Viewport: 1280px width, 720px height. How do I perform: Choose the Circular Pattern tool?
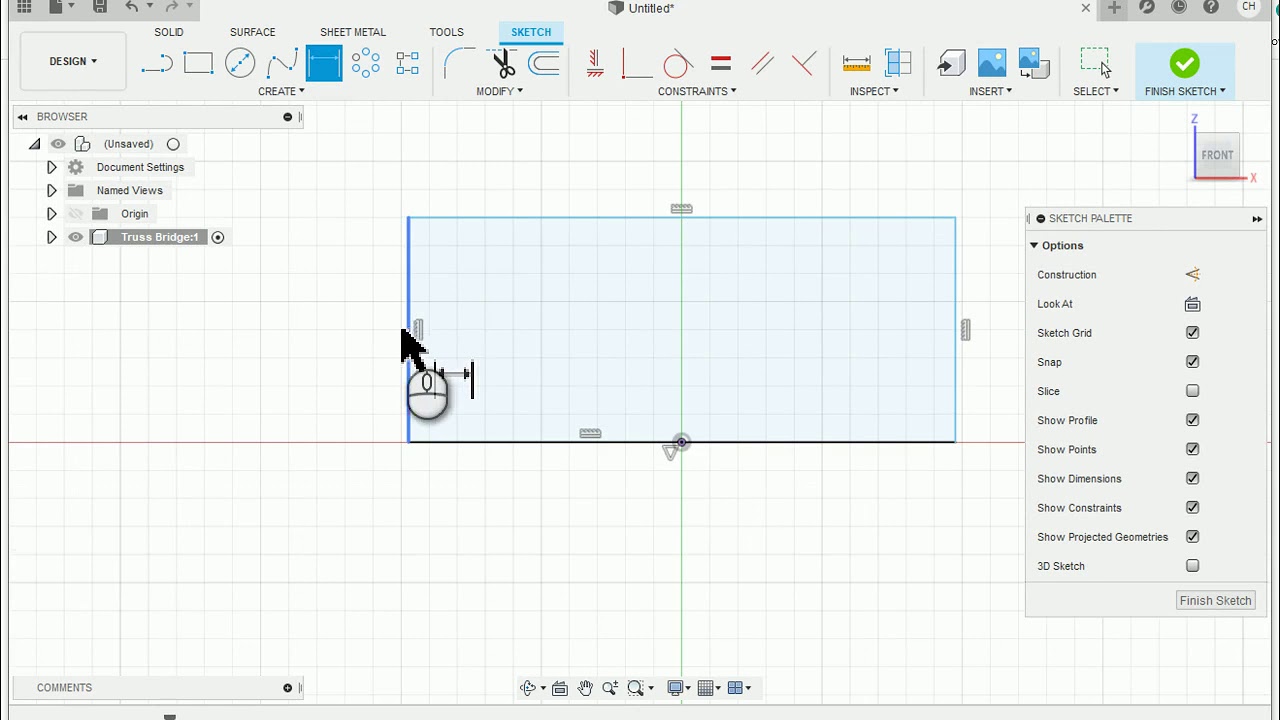[x=366, y=64]
